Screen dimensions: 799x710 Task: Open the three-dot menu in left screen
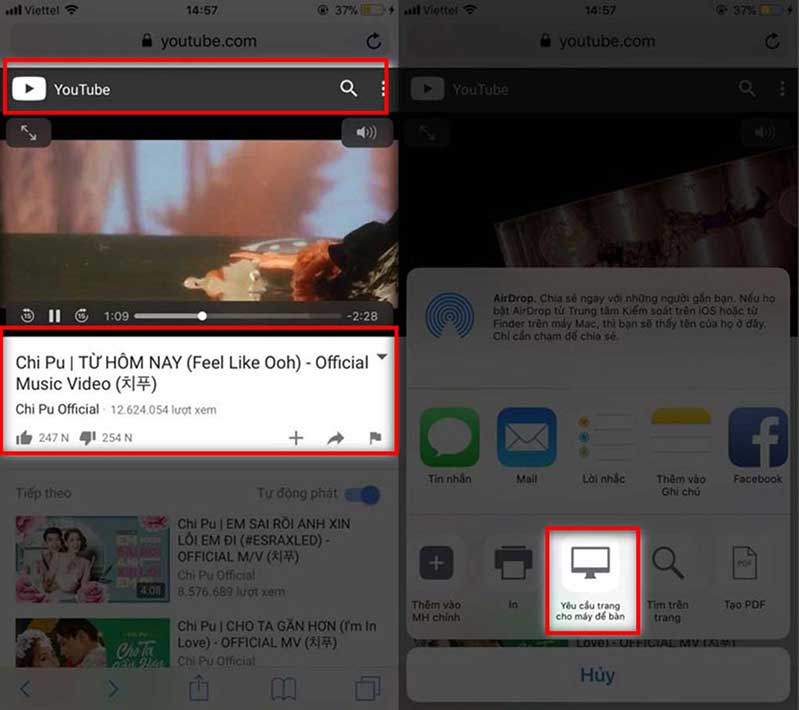point(383,89)
